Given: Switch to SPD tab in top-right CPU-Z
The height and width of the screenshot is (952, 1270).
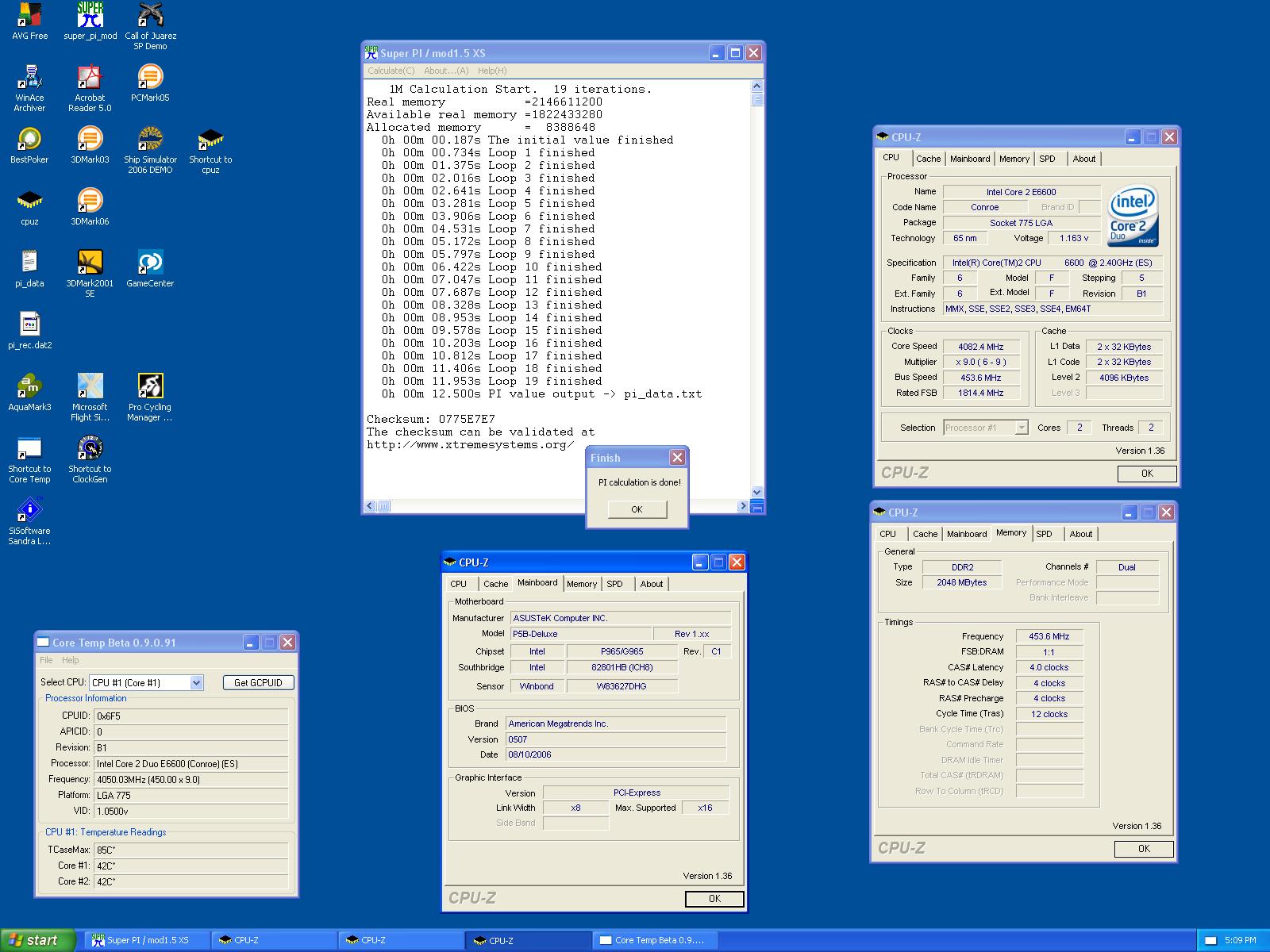Looking at the screenshot, I should pos(1048,159).
